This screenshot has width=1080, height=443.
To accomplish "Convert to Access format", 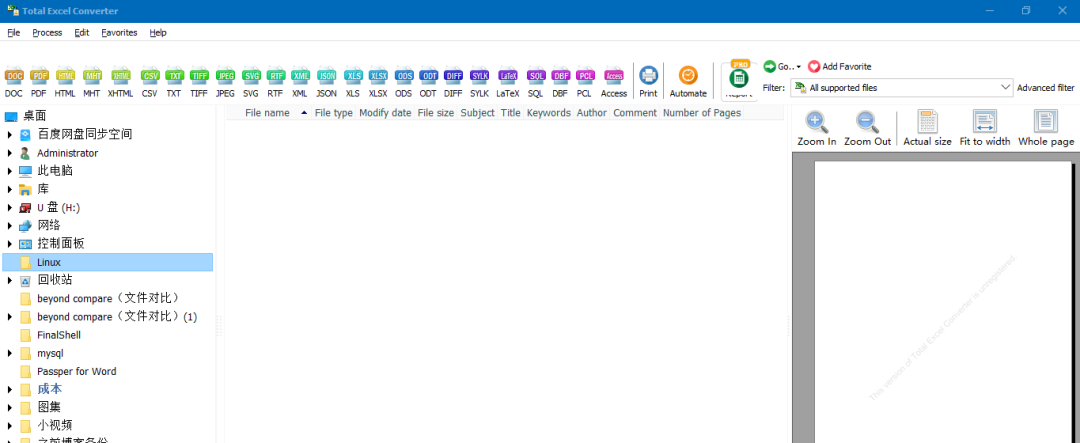I will coord(614,83).
